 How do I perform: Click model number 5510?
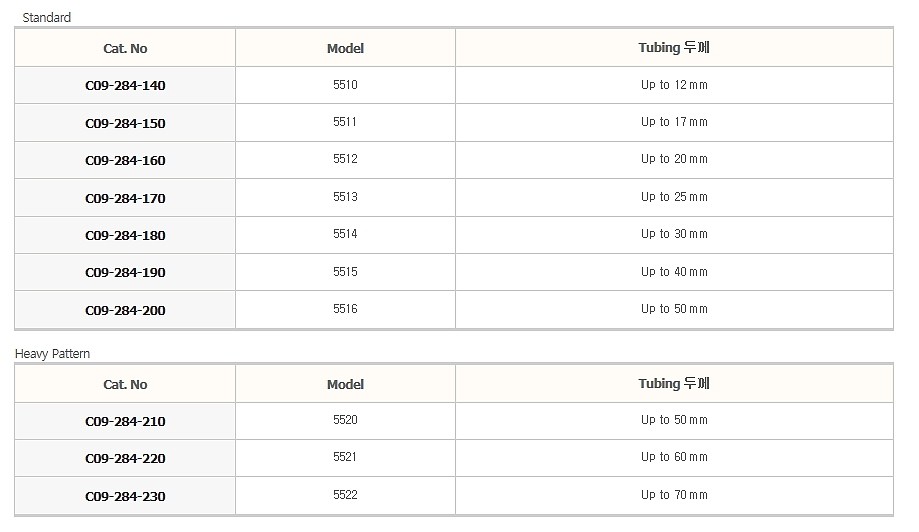[345, 85]
